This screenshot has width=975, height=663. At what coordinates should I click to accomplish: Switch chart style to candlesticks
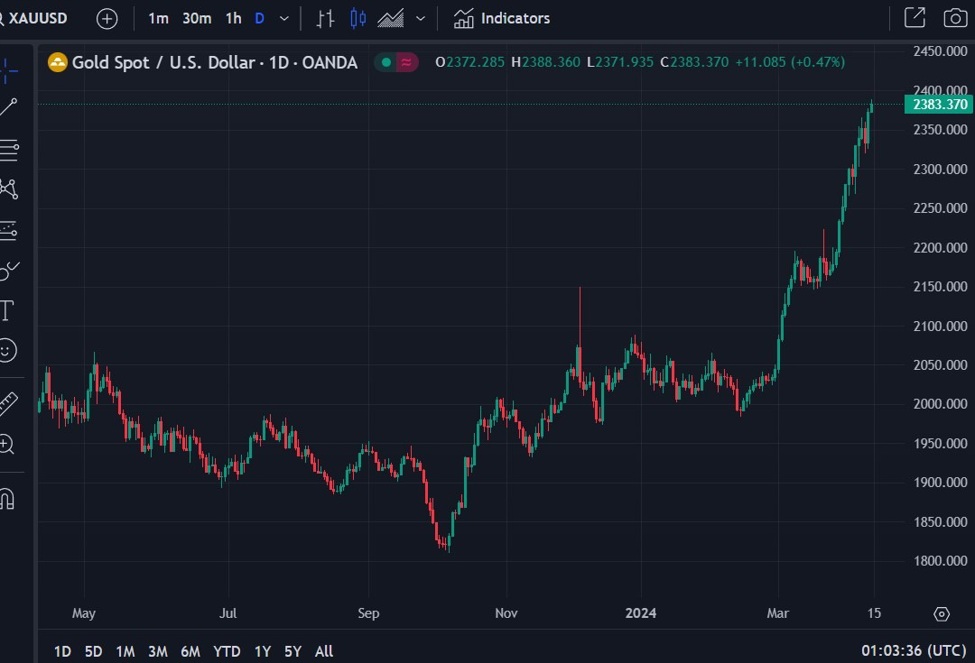click(x=357, y=18)
